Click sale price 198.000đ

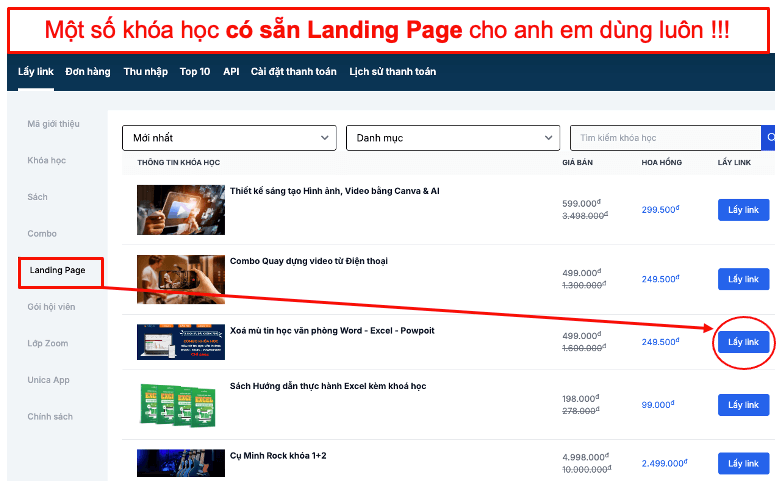click(x=581, y=399)
